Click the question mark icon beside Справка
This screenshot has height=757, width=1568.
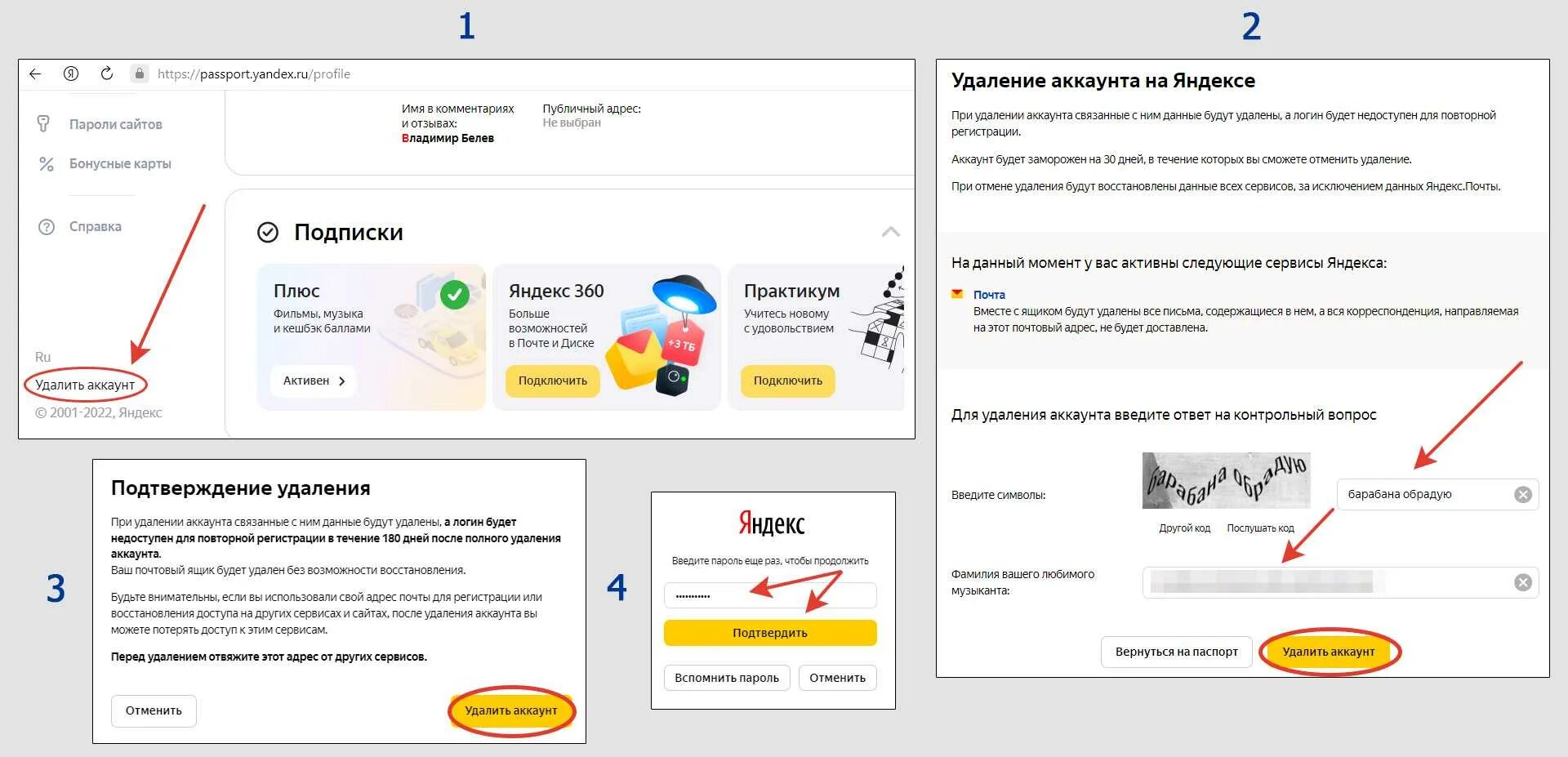click(x=47, y=227)
